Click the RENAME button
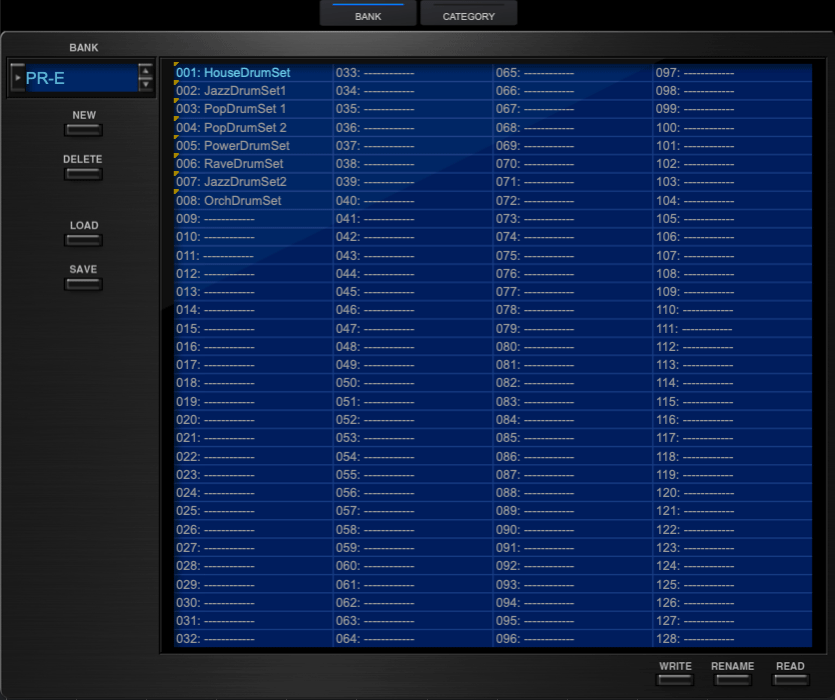 click(x=733, y=680)
